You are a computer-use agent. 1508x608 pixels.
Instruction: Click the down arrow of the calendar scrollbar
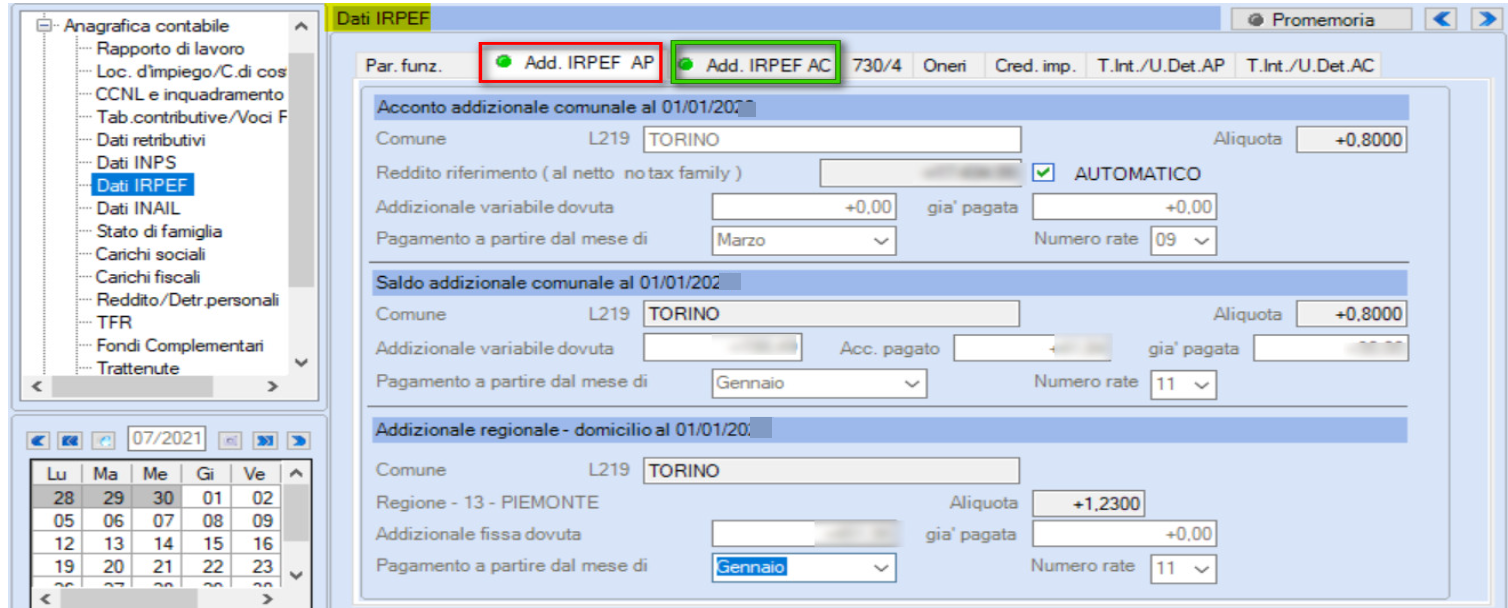coord(296,574)
